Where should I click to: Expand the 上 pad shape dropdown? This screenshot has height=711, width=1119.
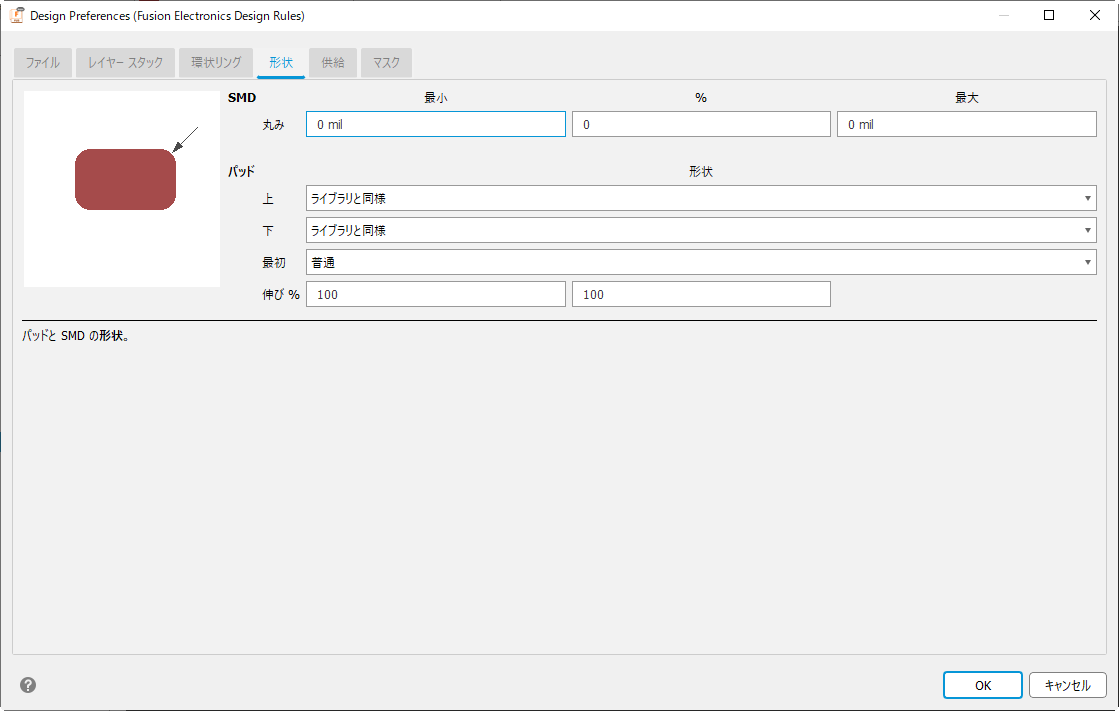[702, 198]
